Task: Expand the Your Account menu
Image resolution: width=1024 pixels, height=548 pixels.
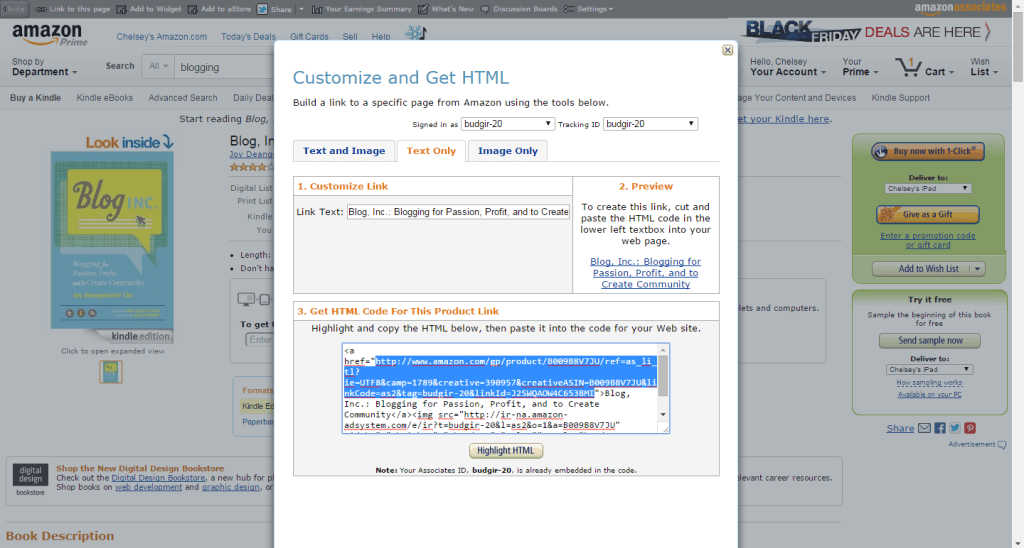Action: (788, 67)
